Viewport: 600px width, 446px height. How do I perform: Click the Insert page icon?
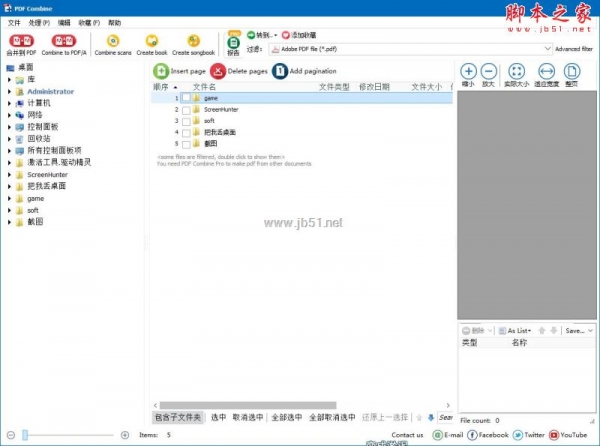[161, 71]
